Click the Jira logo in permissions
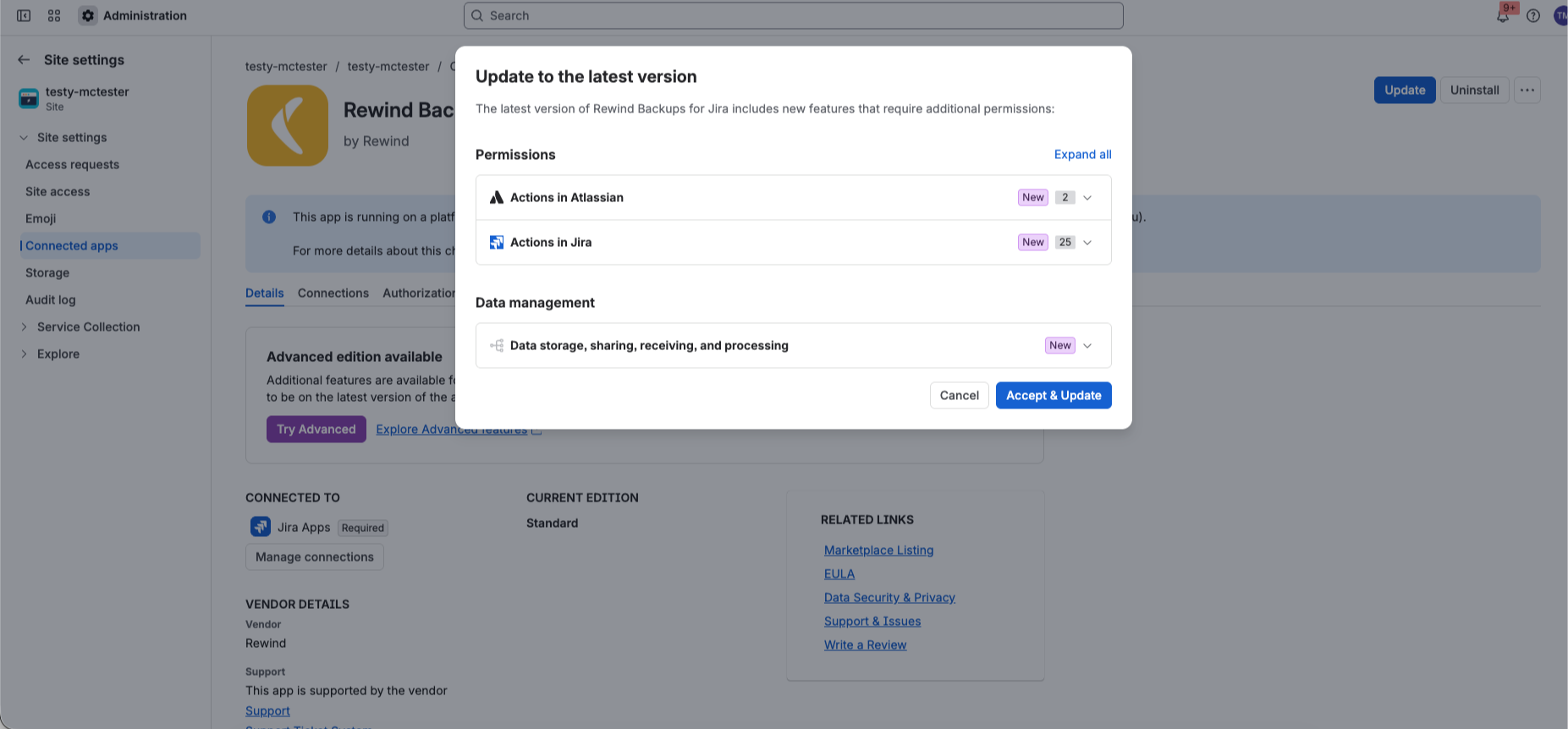Screen dimensions: 1568x729 (497, 242)
